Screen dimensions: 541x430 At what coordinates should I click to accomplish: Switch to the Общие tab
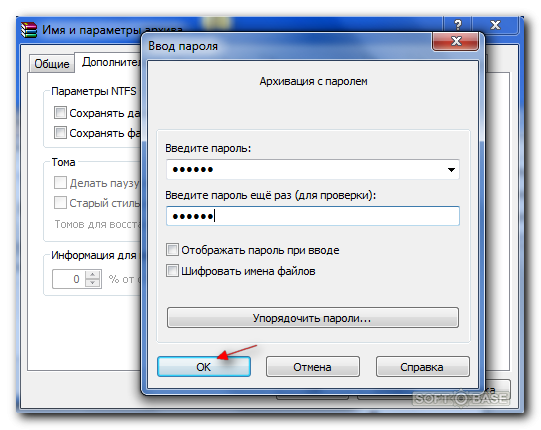click(x=51, y=63)
